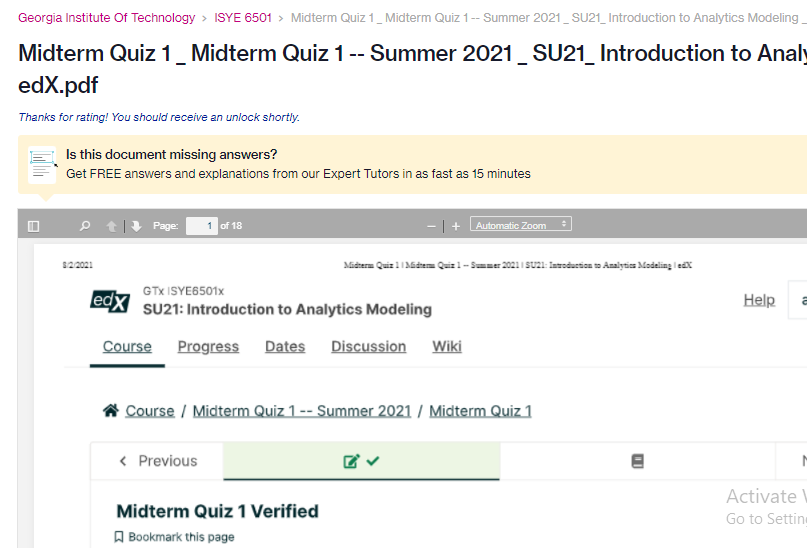Image resolution: width=807 pixels, height=548 pixels.
Task: Open the Midterm Quiz 1 -- Summer 2021 link
Action: tap(302, 411)
